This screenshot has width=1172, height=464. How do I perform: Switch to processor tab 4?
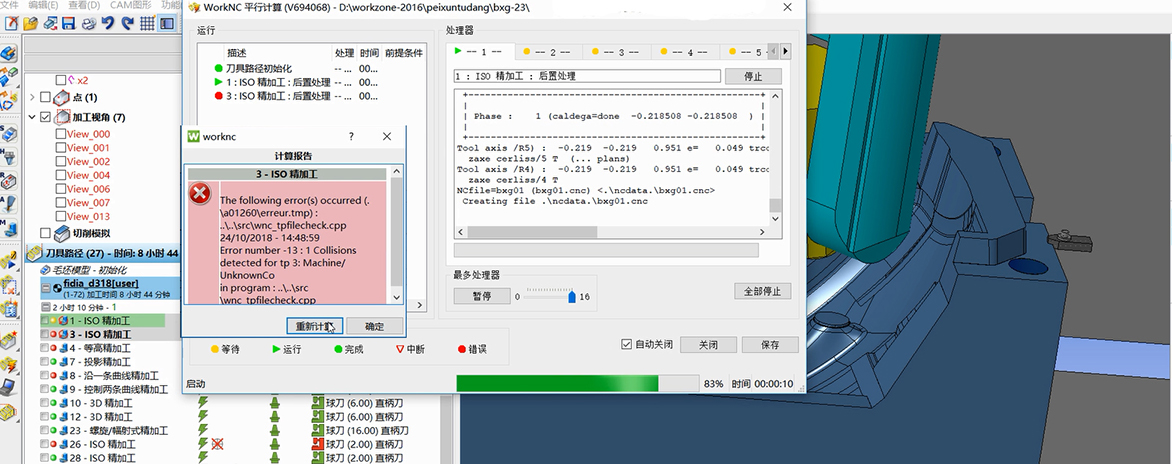(x=685, y=52)
